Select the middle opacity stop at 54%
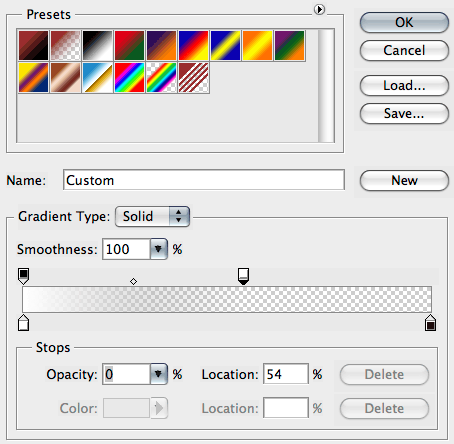The width and height of the screenshot is (454, 444). click(x=243, y=276)
